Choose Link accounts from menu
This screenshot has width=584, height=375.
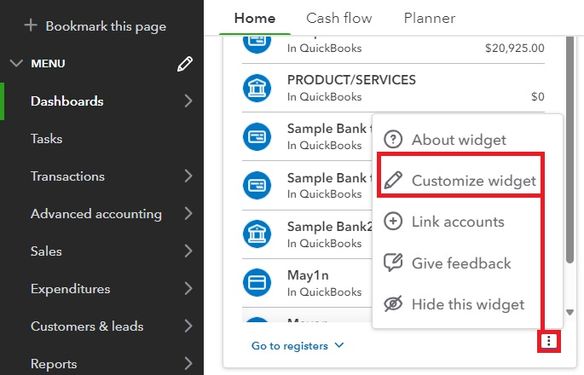coord(458,222)
